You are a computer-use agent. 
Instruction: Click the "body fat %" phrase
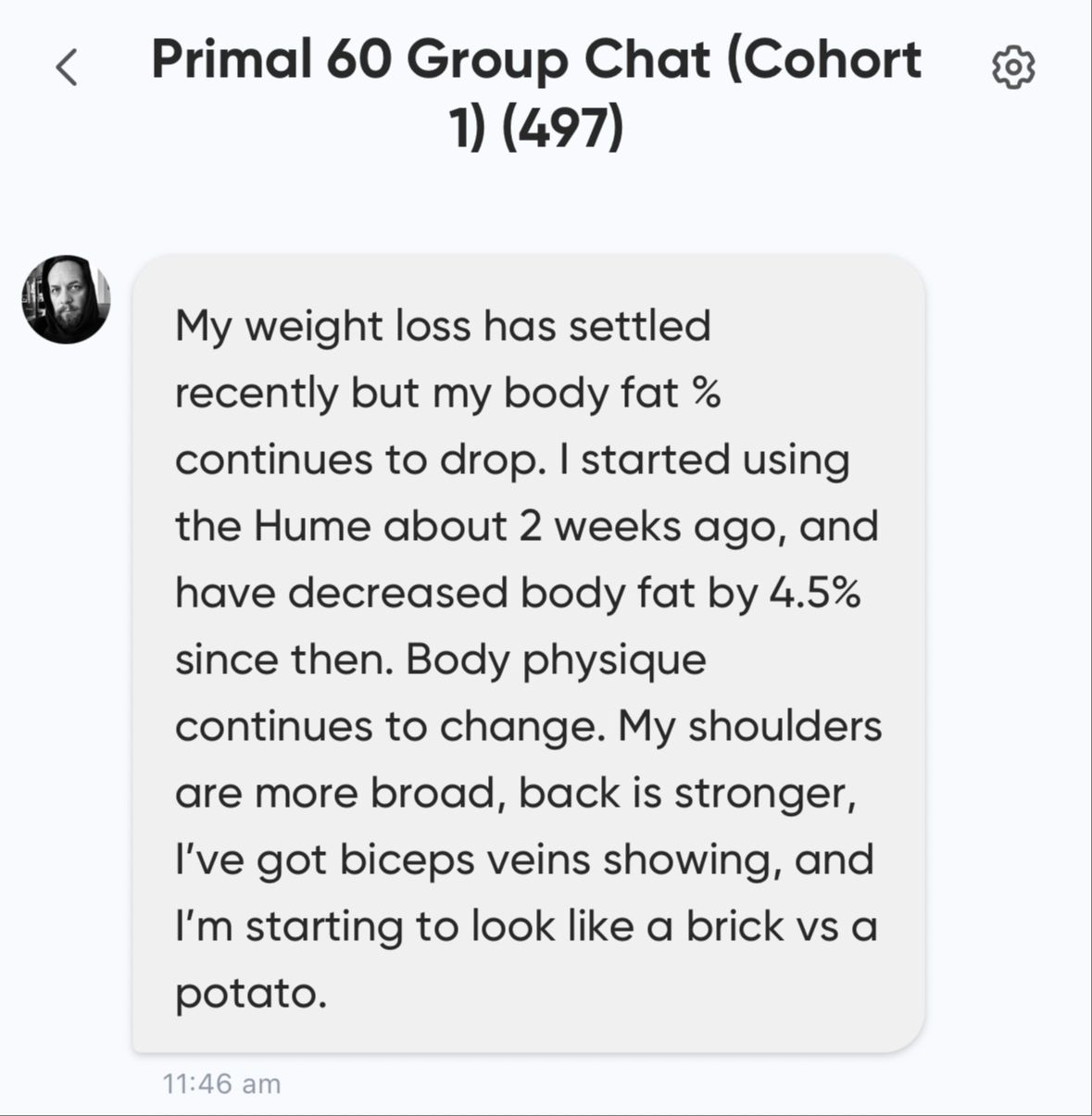click(x=611, y=393)
